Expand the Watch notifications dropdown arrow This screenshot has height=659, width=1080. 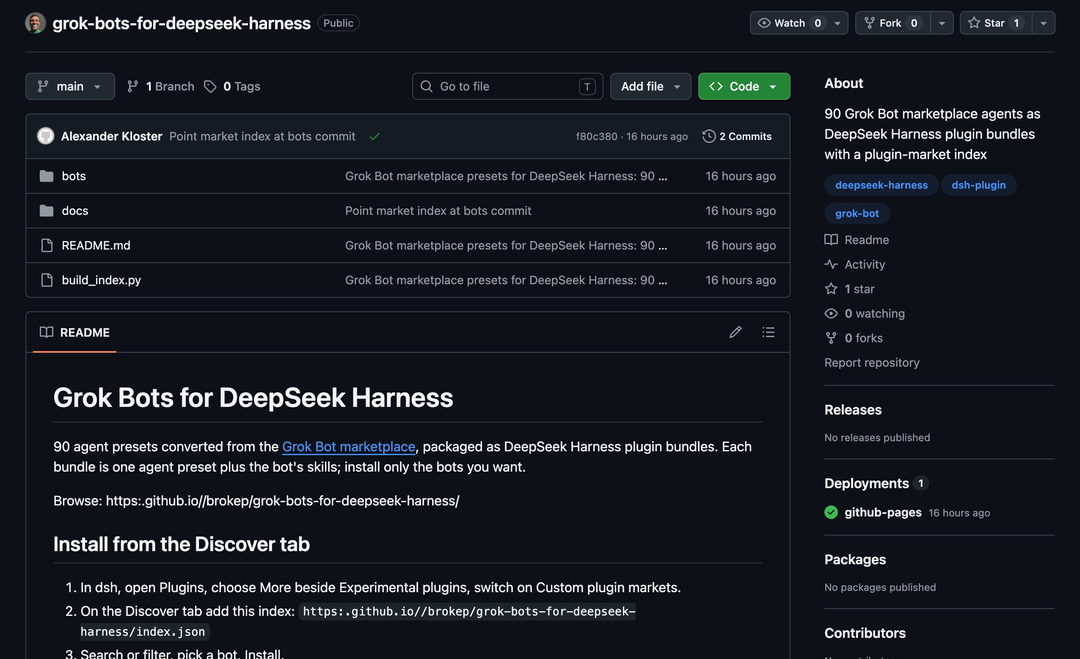838,23
